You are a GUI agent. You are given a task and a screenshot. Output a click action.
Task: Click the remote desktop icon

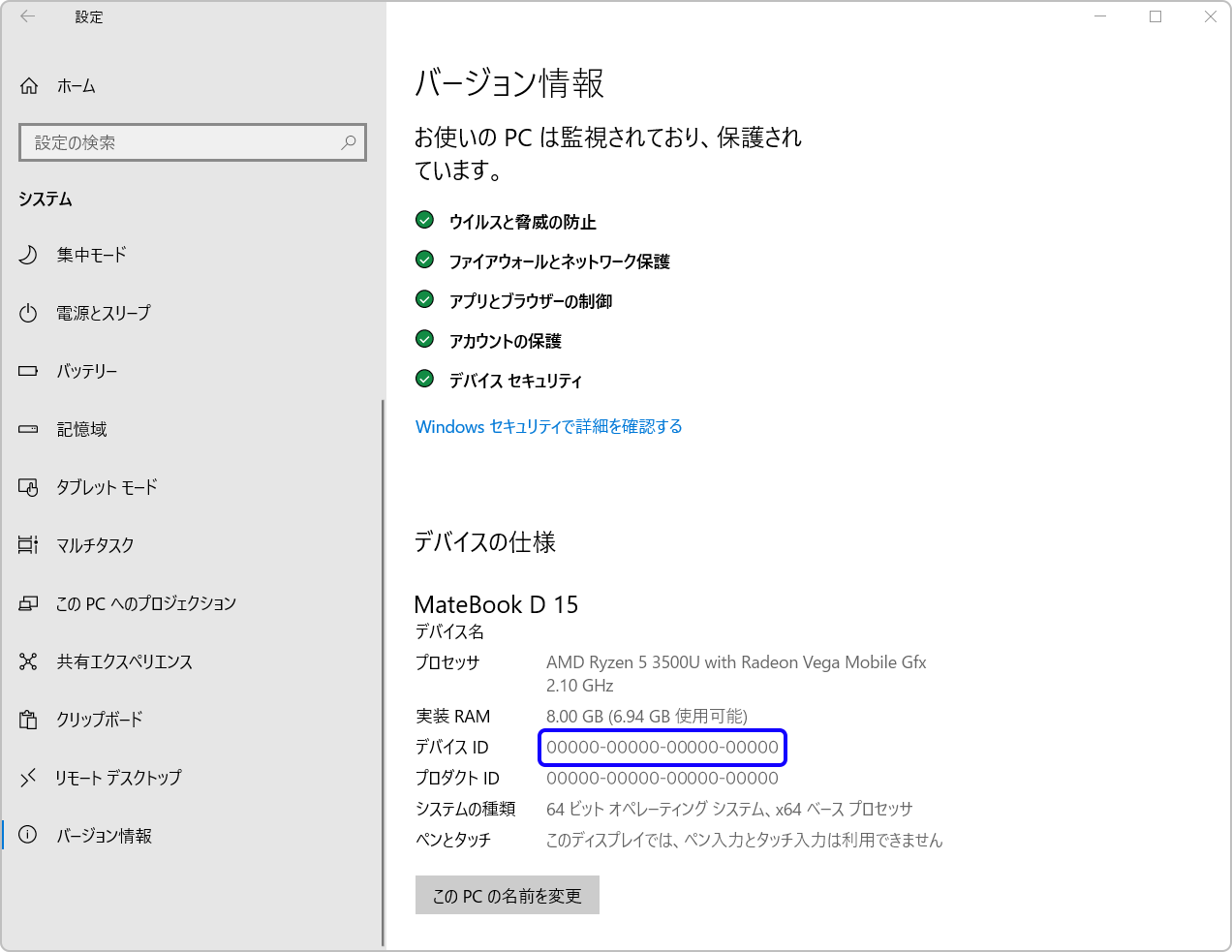[28, 778]
